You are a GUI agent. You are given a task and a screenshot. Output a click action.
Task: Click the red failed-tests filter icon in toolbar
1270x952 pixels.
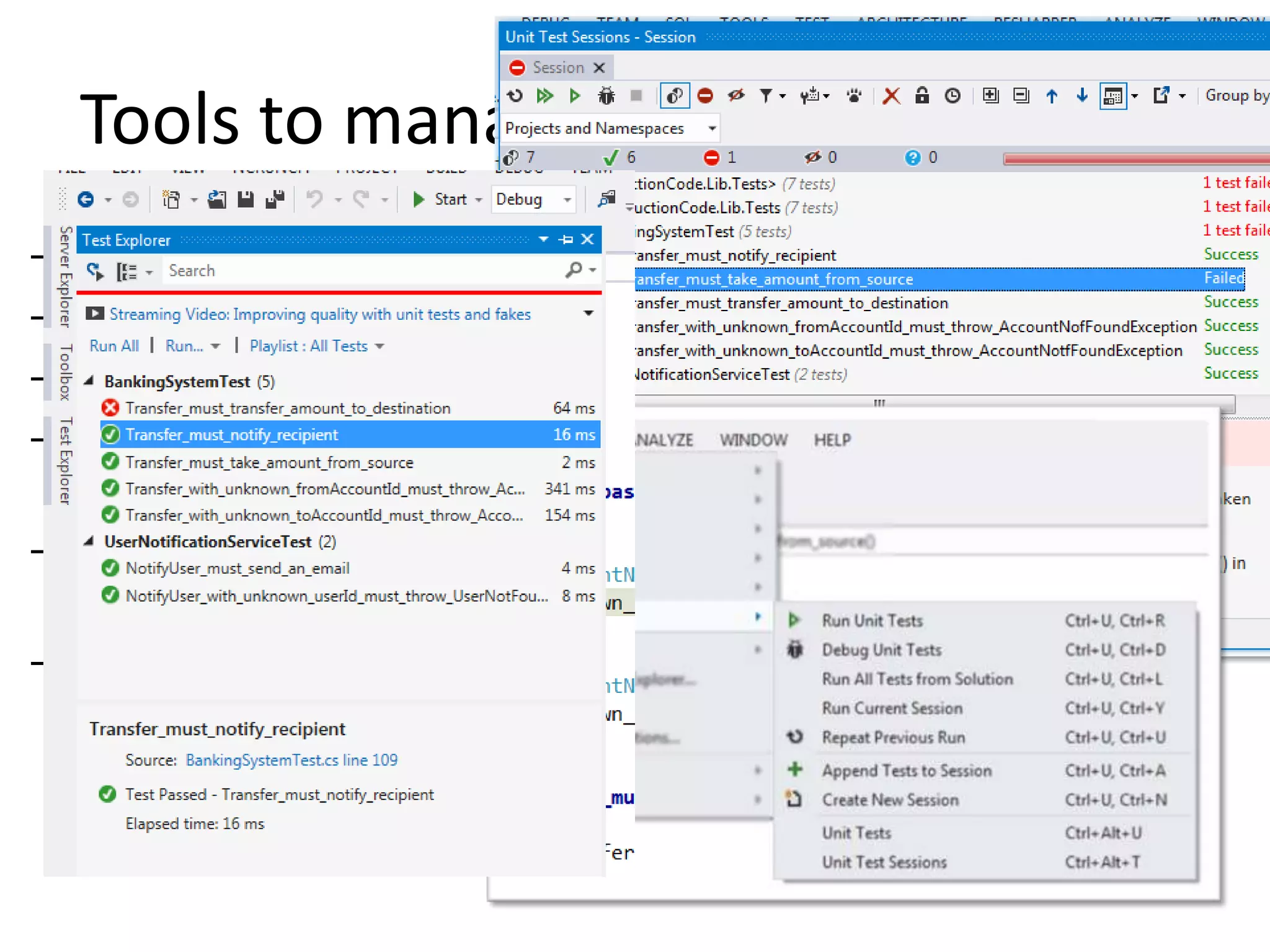705,95
